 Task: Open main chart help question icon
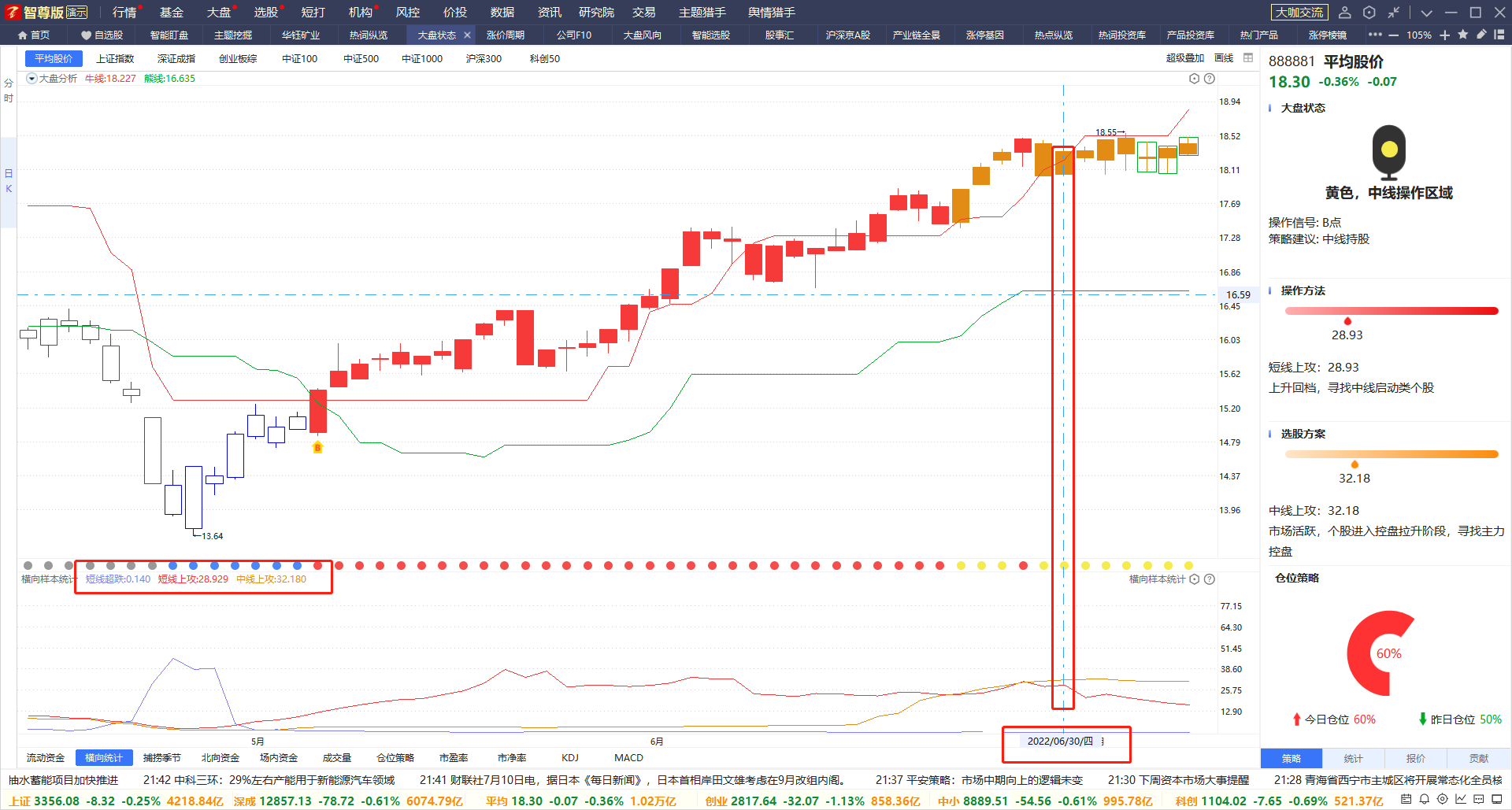coord(1210,79)
